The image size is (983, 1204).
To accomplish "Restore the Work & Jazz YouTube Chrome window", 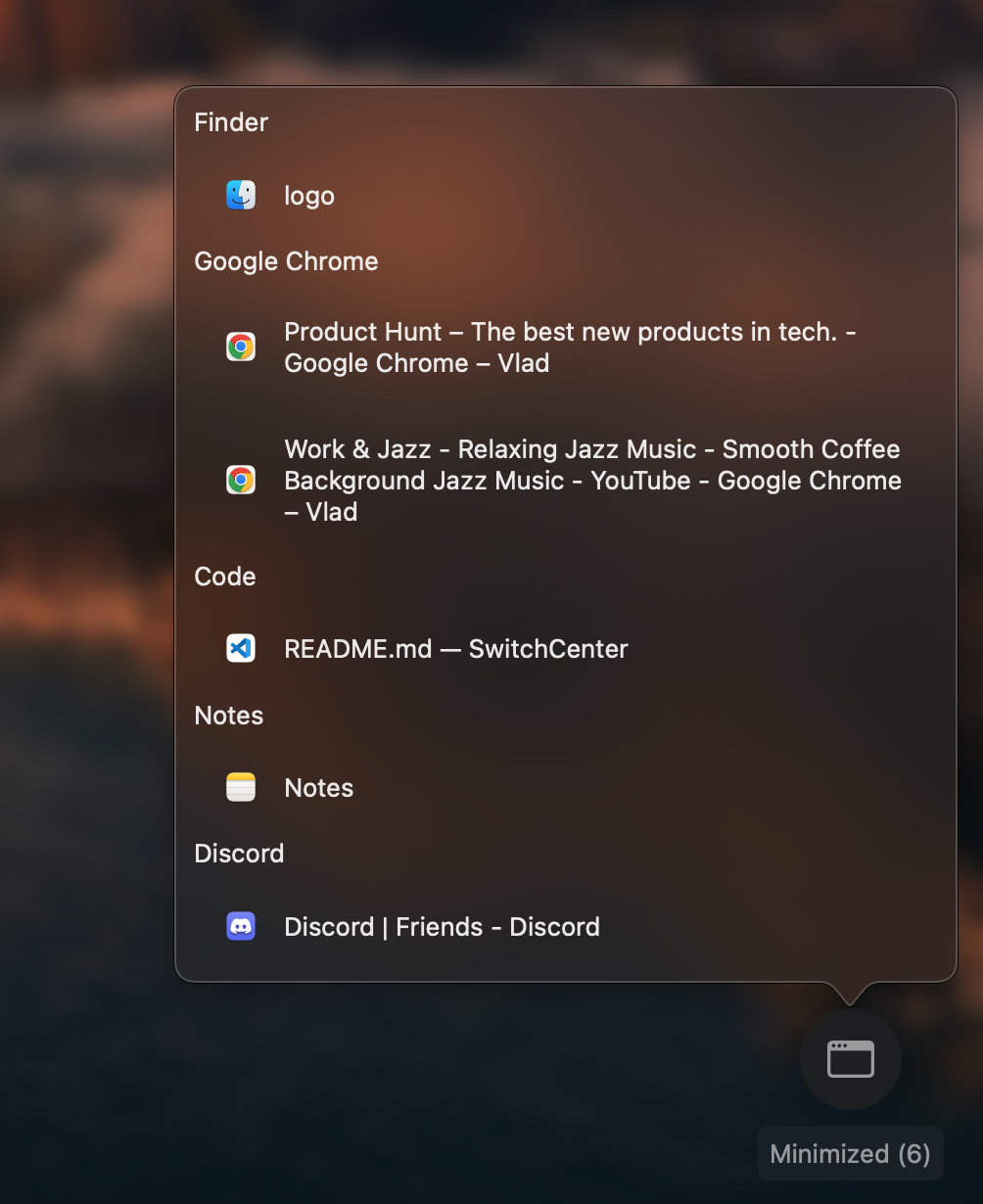I will (x=592, y=481).
